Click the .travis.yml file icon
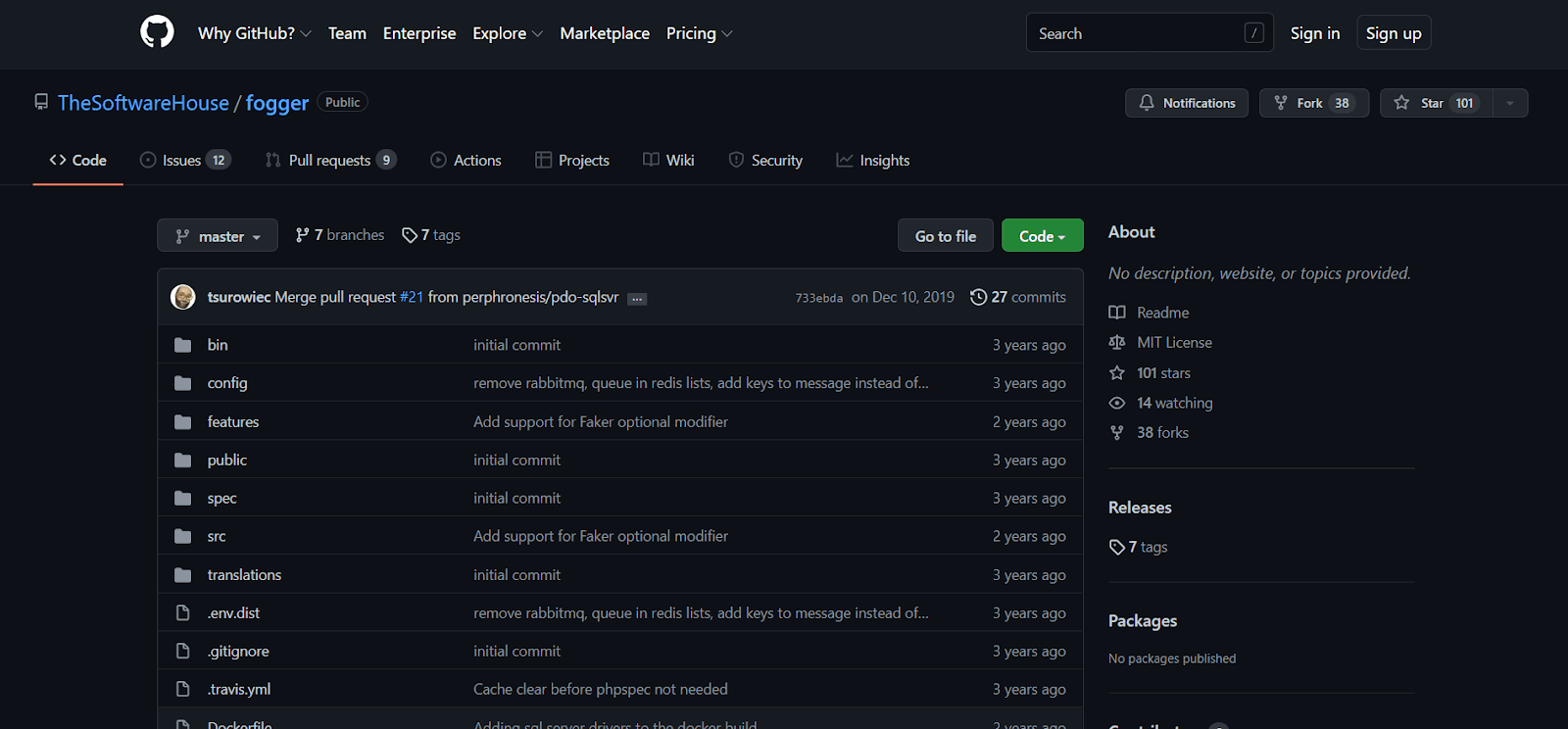The height and width of the screenshot is (729, 1568). [x=182, y=690]
